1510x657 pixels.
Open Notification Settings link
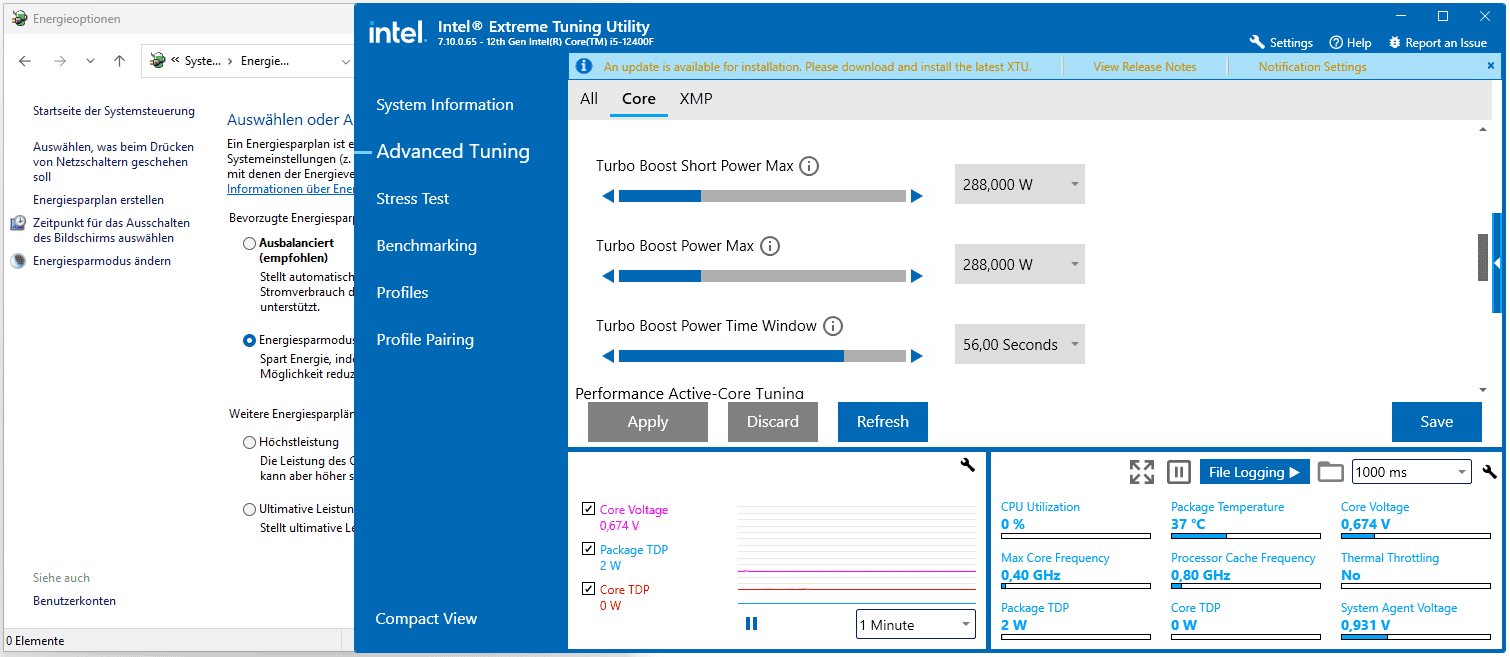[x=1312, y=67]
